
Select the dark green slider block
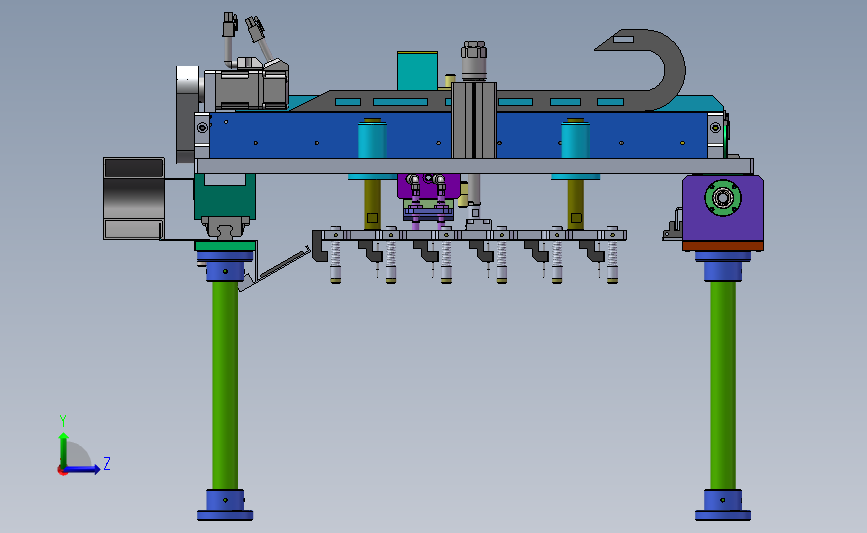224,196
